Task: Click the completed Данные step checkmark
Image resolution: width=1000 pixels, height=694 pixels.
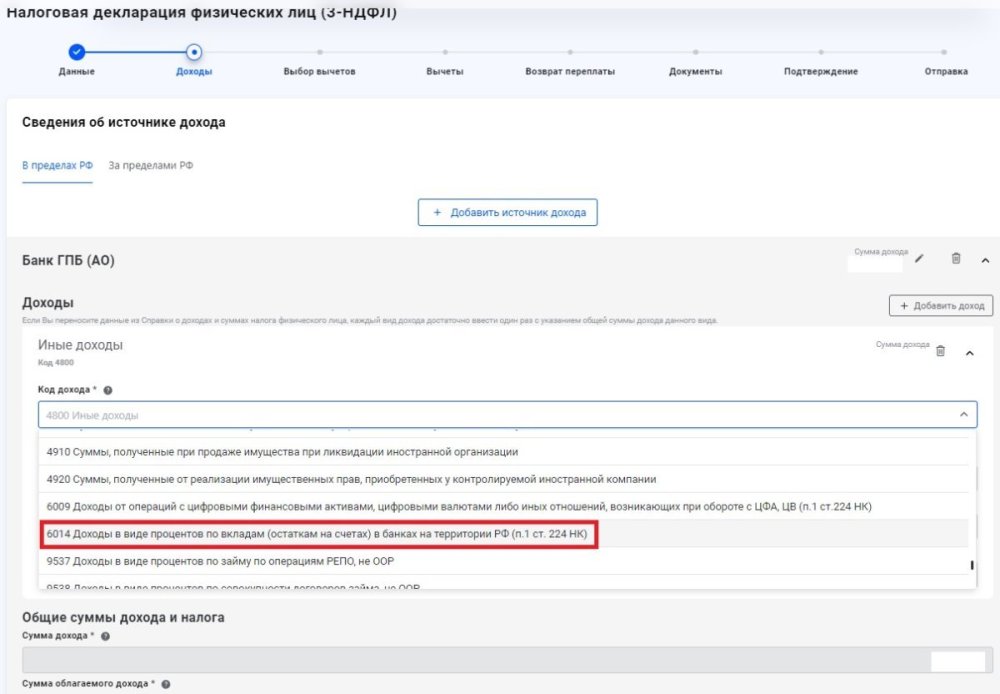Action: [x=77, y=52]
